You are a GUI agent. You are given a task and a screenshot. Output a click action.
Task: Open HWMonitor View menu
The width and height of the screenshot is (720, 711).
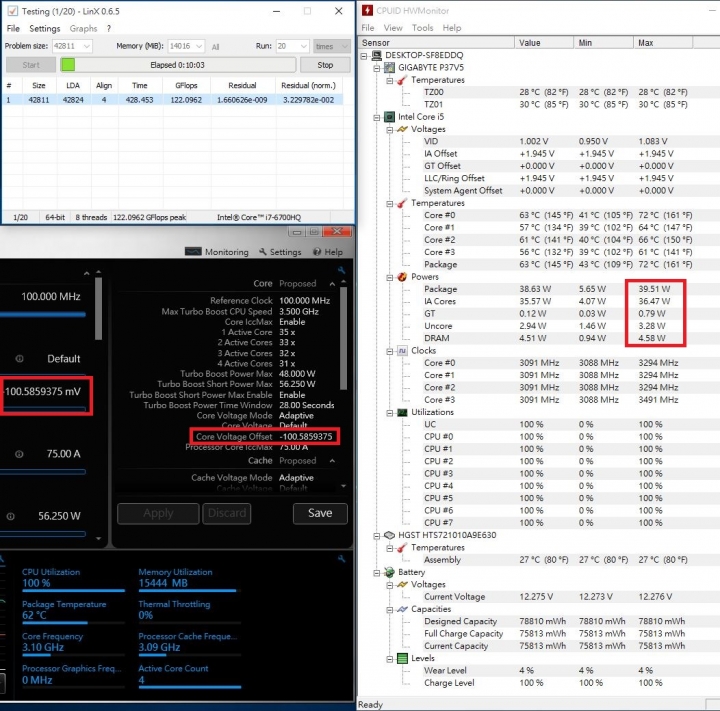(393, 28)
